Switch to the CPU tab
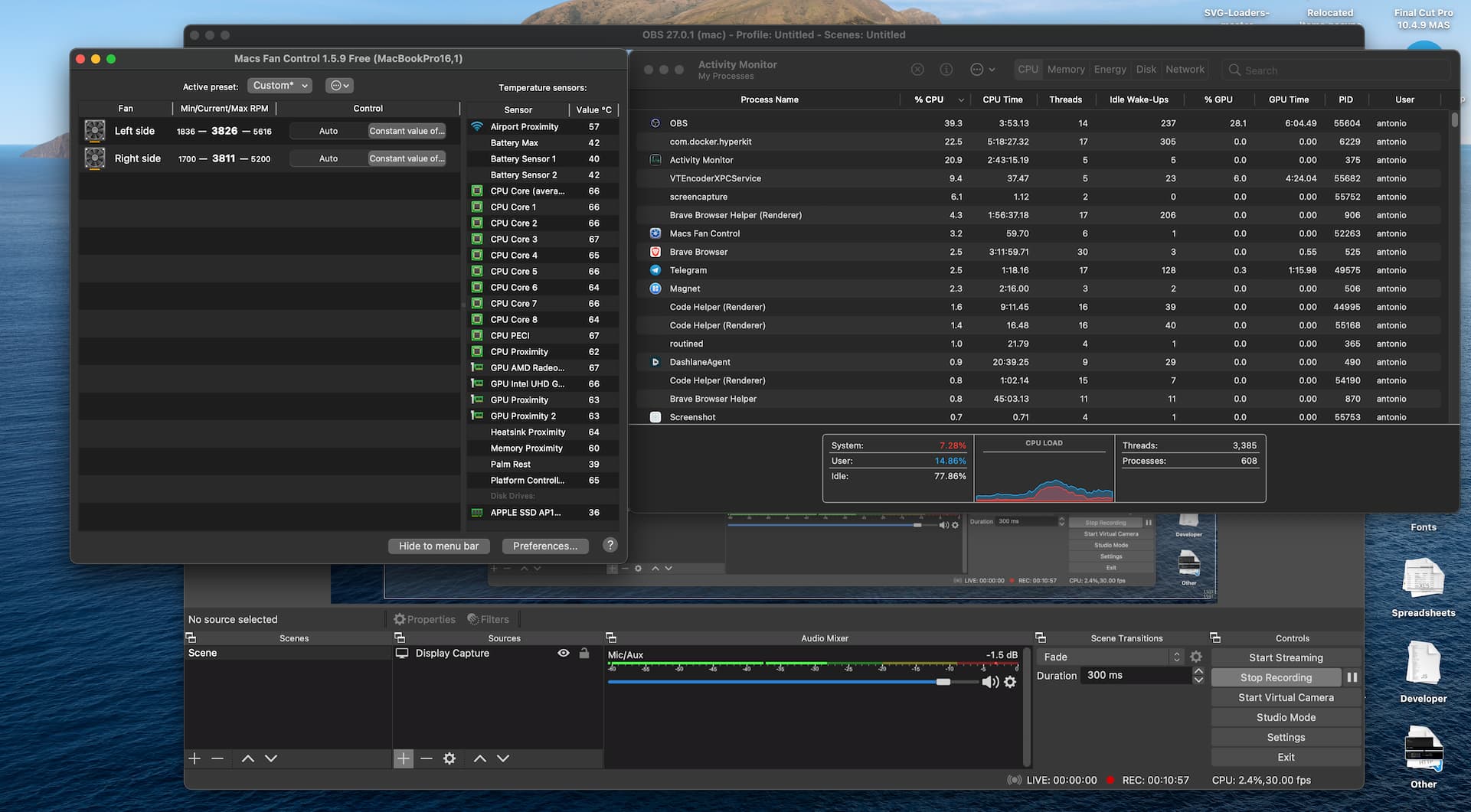 (1028, 70)
